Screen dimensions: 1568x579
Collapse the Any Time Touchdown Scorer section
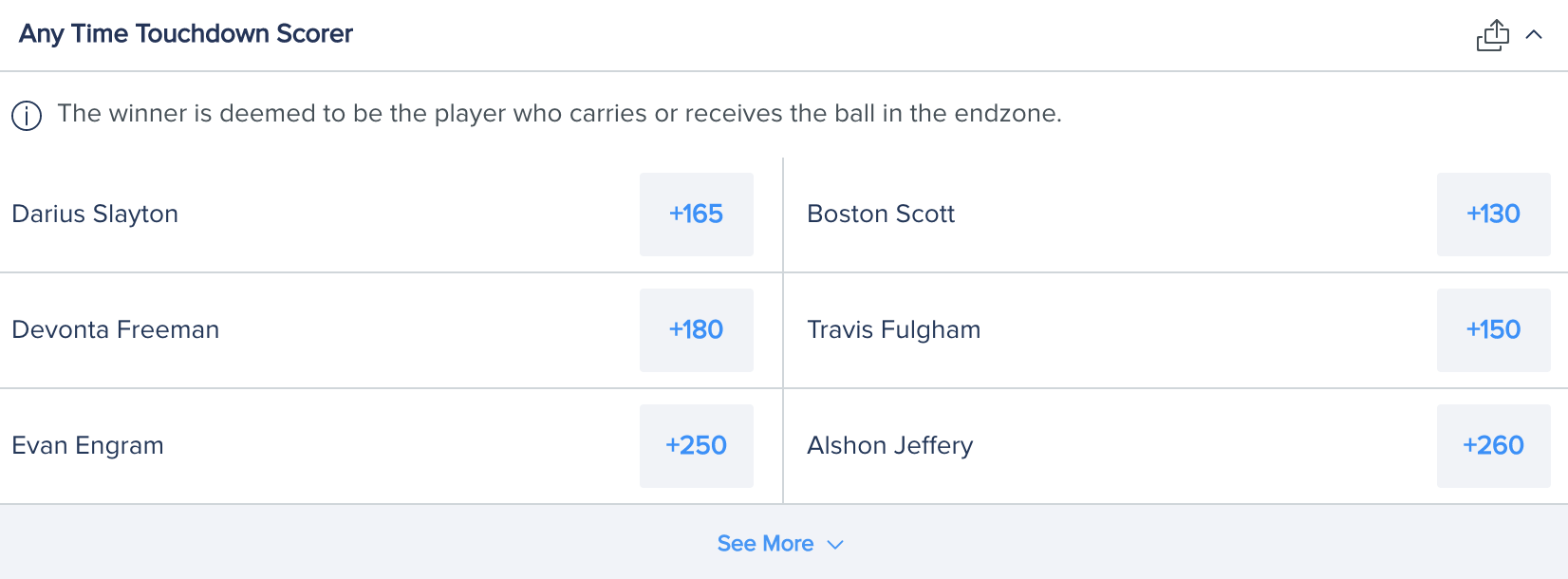click(1534, 35)
